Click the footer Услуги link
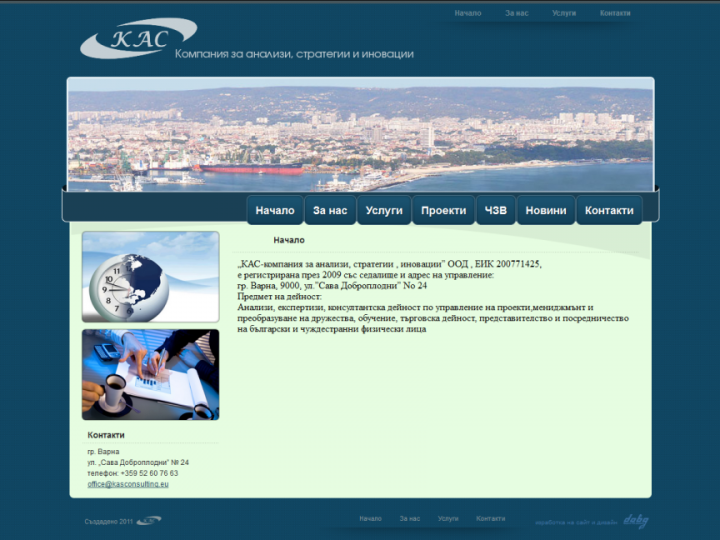Image resolution: width=720 pixels, height=540 pixels. point(448,518)
